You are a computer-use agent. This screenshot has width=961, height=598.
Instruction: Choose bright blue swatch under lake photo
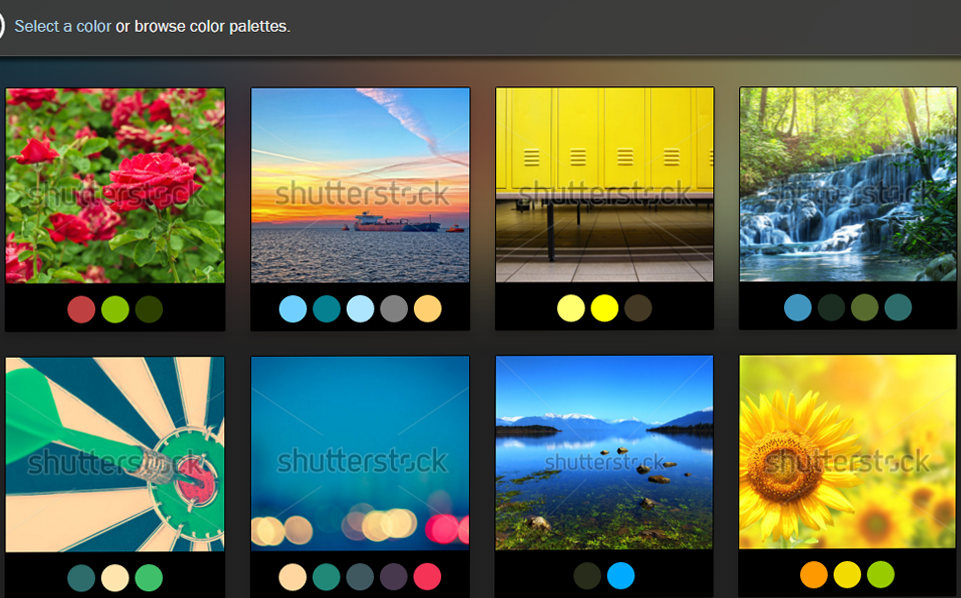click(x=621, y=576)
